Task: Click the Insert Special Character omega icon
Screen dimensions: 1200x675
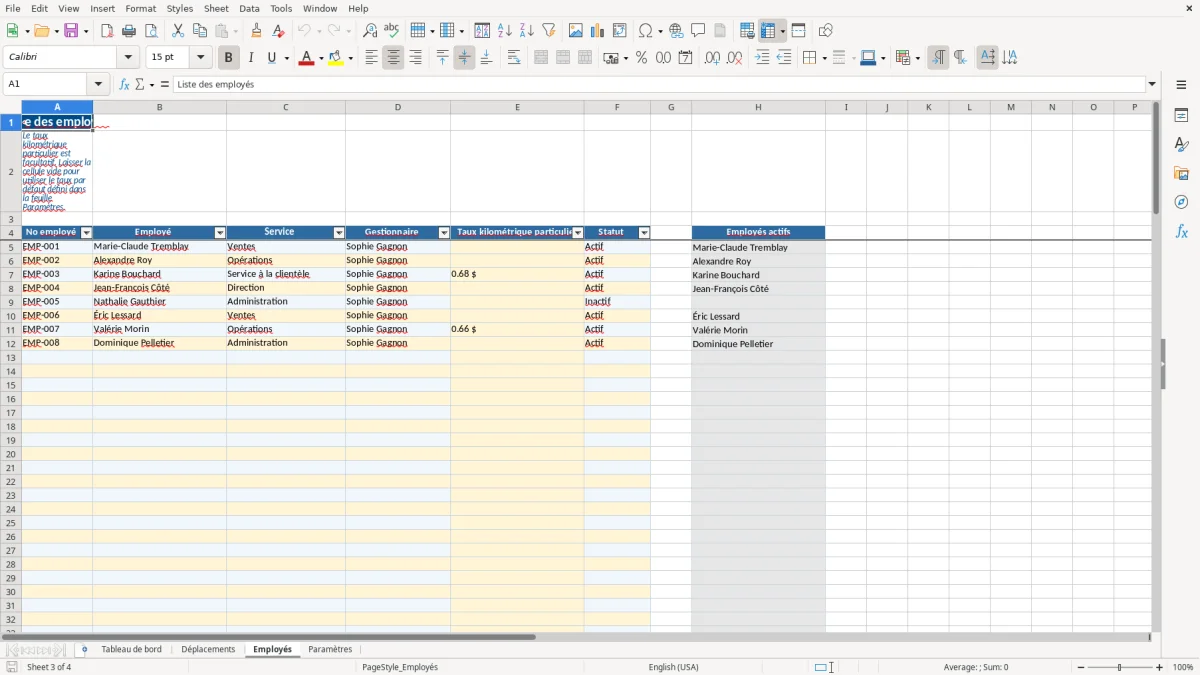Action: pos(645,31)
